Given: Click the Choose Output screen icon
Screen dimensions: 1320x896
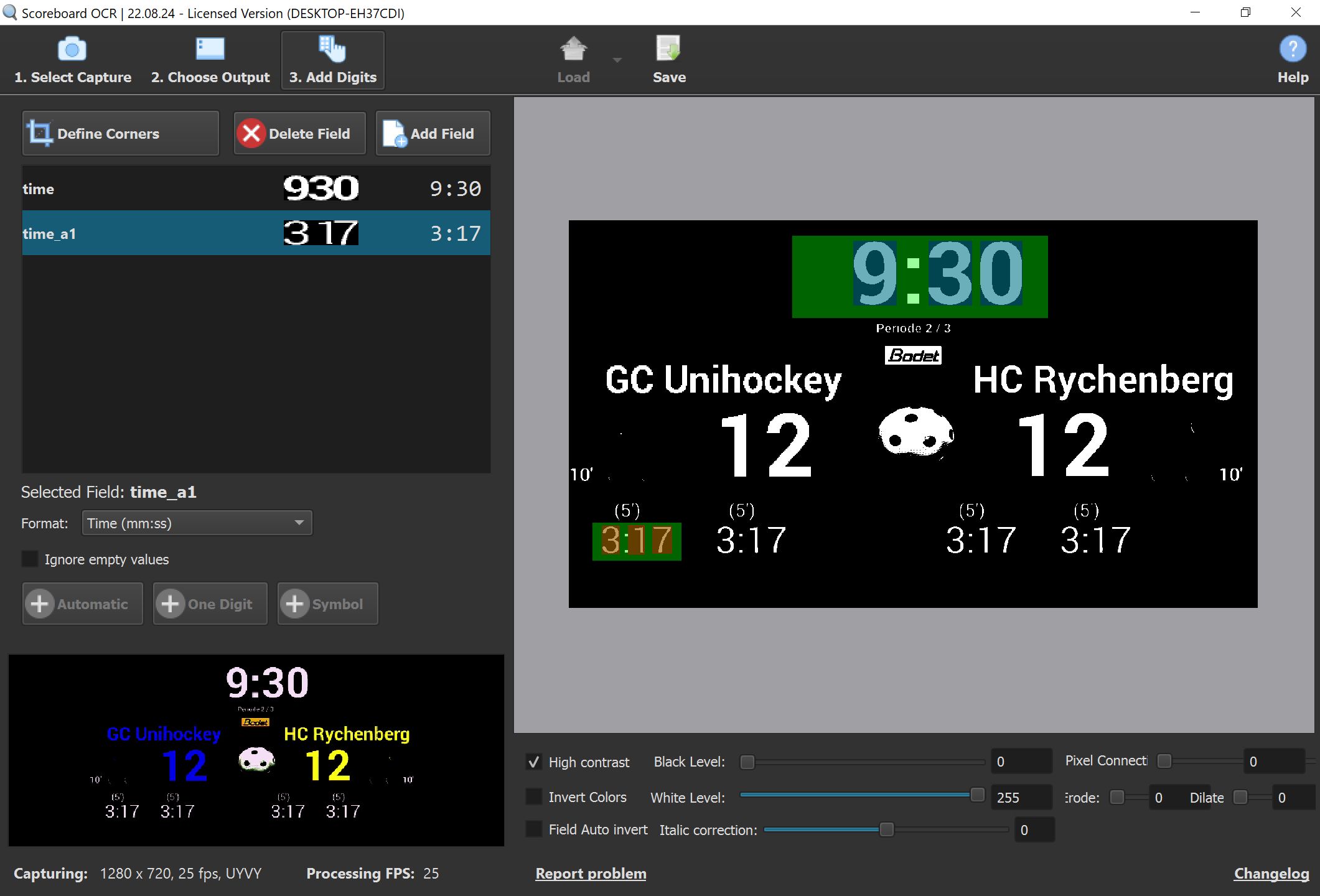Looking at the screenshot, I should [210, 49].
